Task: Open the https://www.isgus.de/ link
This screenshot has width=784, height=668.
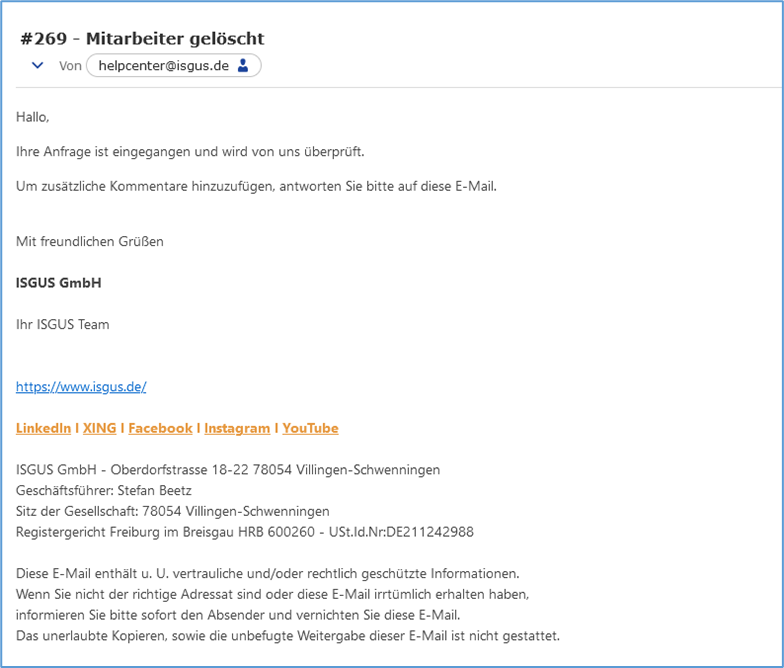Action: pos(81,386)
